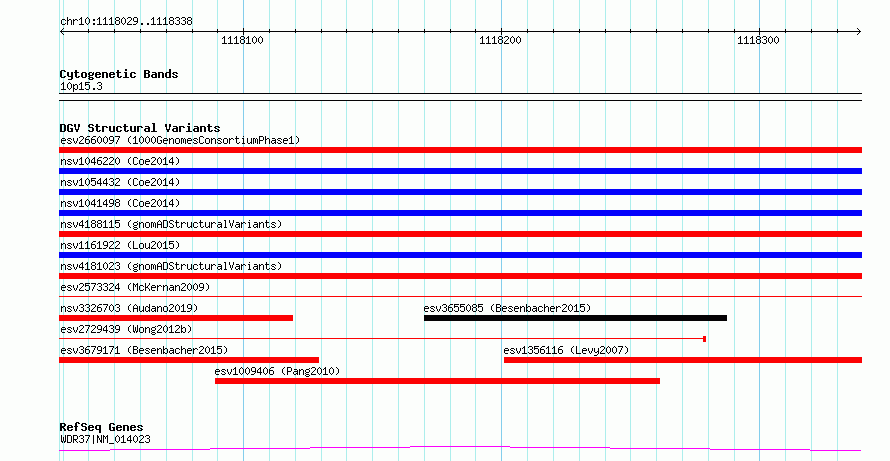
Task: Click the esv3655085 (Besenbacher2015) label
Action: click(x=507, y=308)
